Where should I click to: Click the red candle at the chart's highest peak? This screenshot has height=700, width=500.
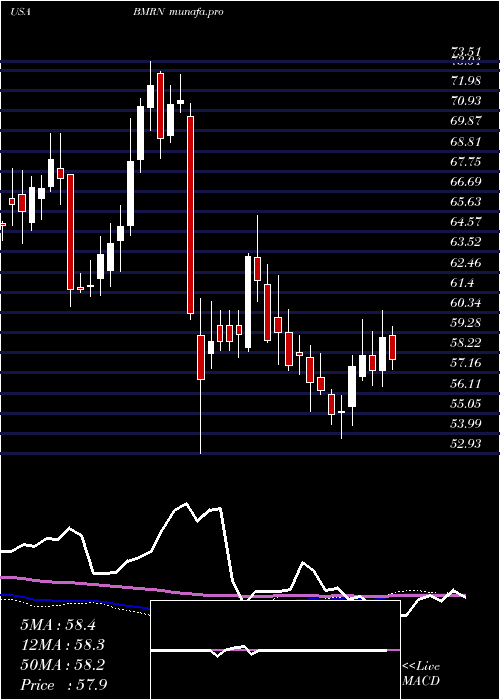tap(160, 106)
